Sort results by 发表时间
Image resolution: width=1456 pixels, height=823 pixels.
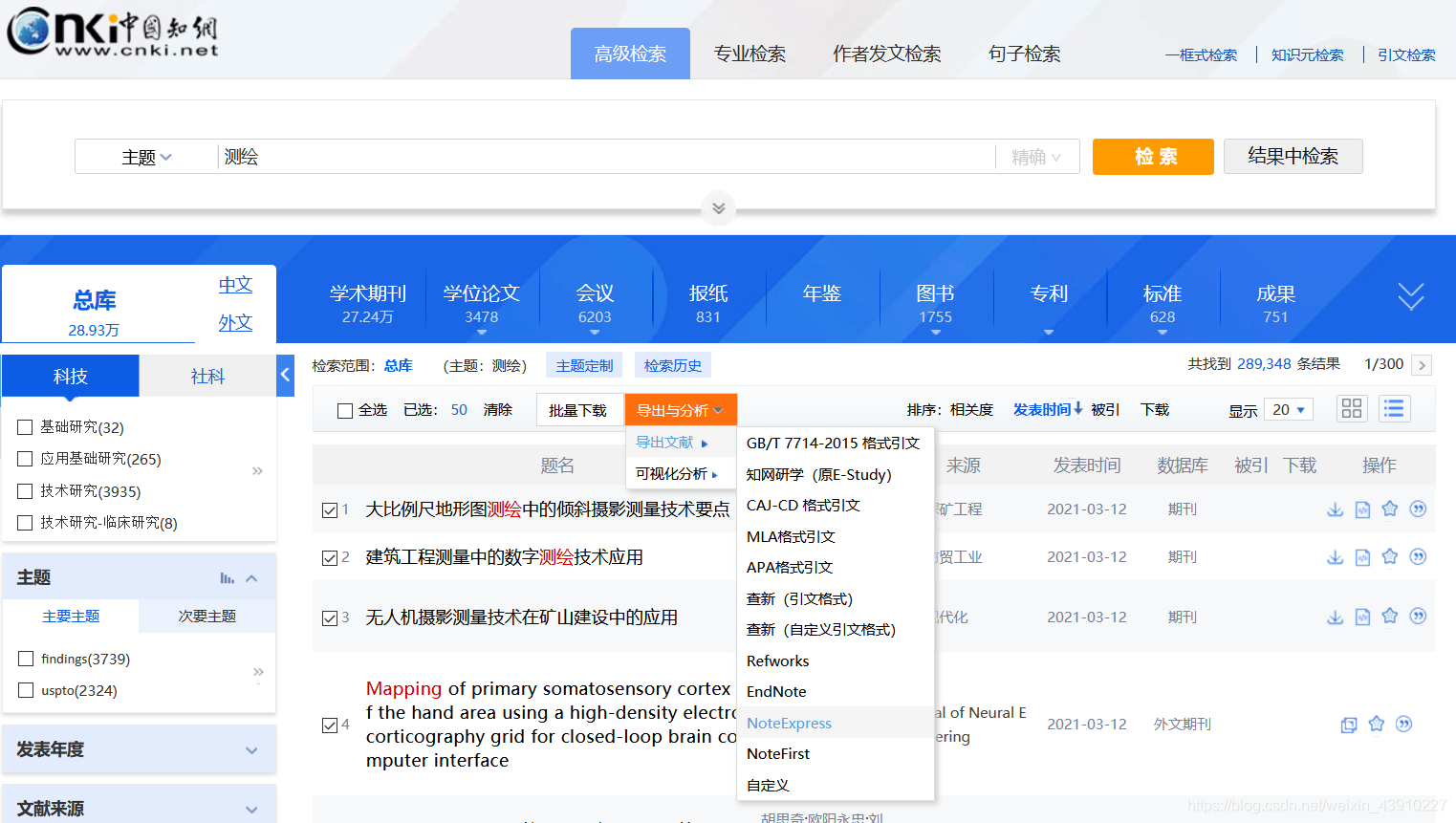1047,410
